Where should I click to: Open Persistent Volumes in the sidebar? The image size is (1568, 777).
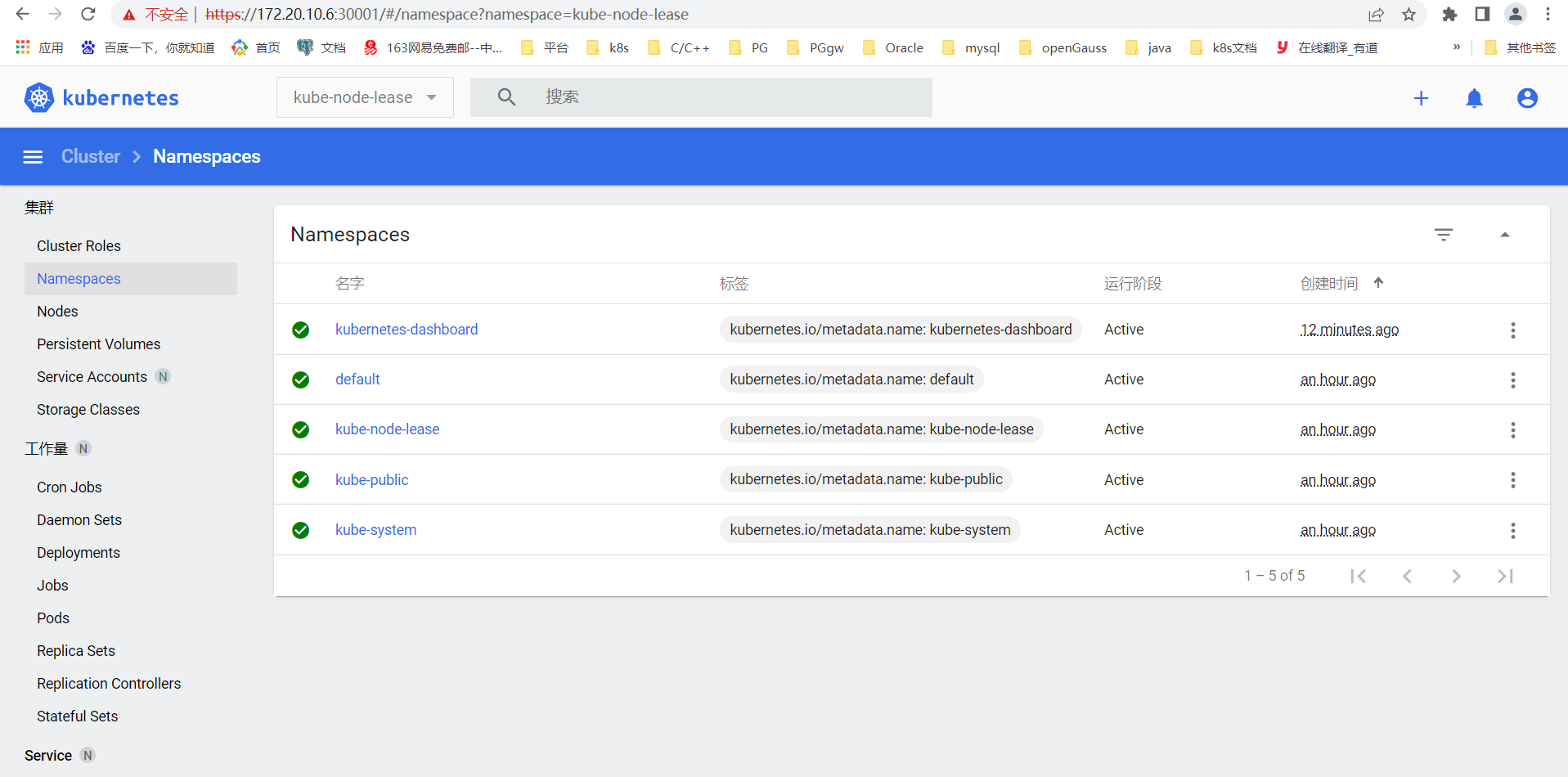[x=99, y=344]
